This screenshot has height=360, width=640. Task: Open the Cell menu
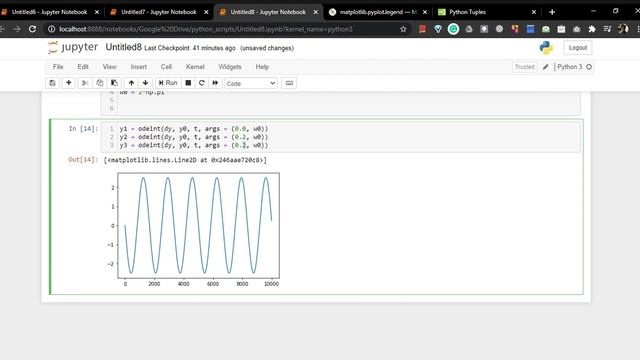coord(166,67)
